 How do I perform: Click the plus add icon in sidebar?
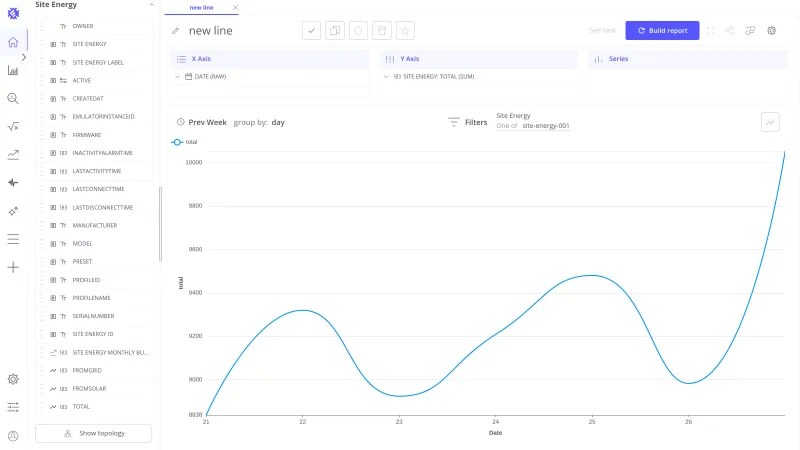pos(13,267)
